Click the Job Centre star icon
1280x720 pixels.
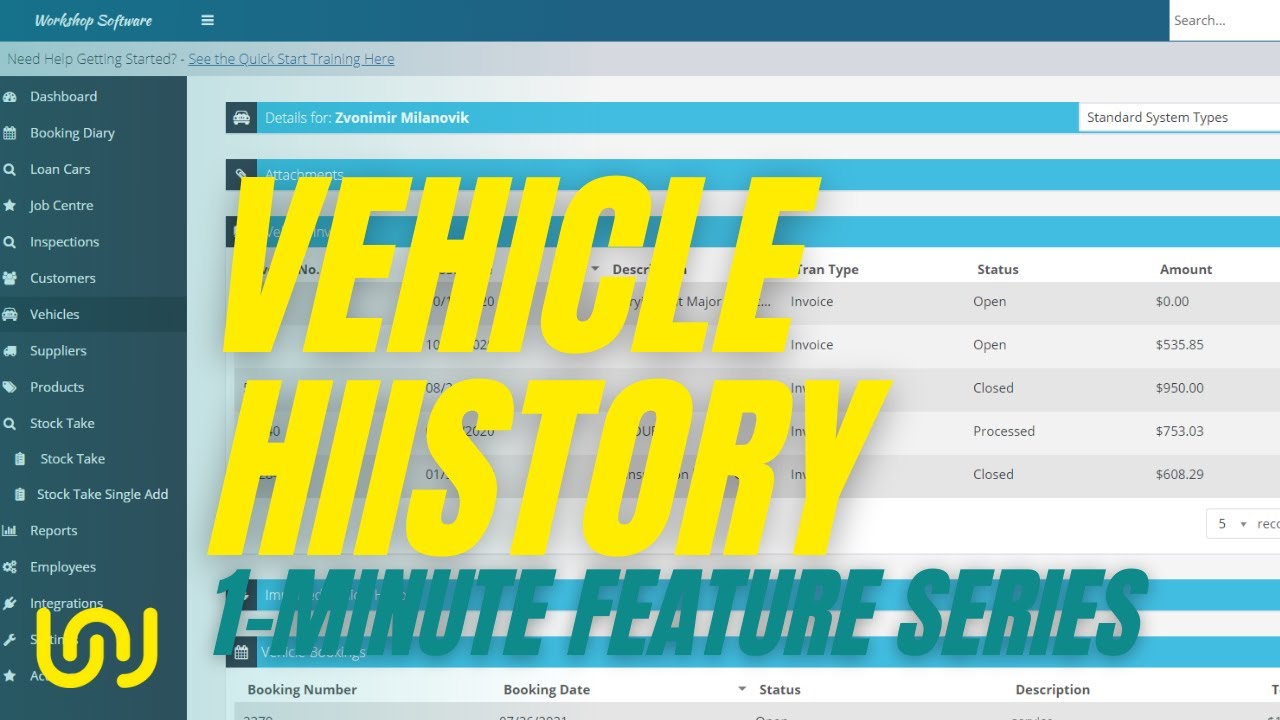10,205
